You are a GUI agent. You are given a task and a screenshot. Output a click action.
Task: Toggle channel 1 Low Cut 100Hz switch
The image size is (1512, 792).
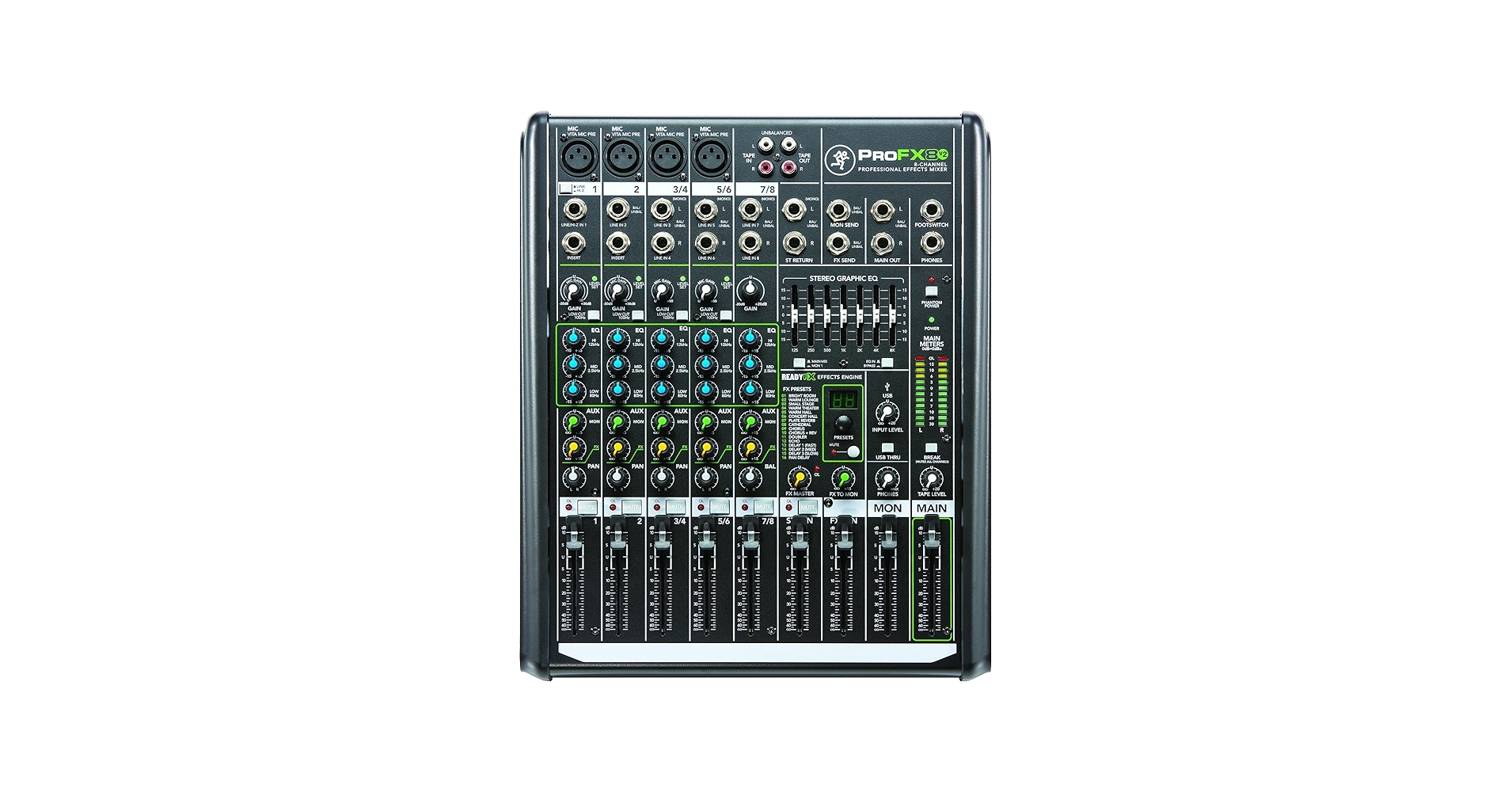pyautogui.click(x=594, y=315)
